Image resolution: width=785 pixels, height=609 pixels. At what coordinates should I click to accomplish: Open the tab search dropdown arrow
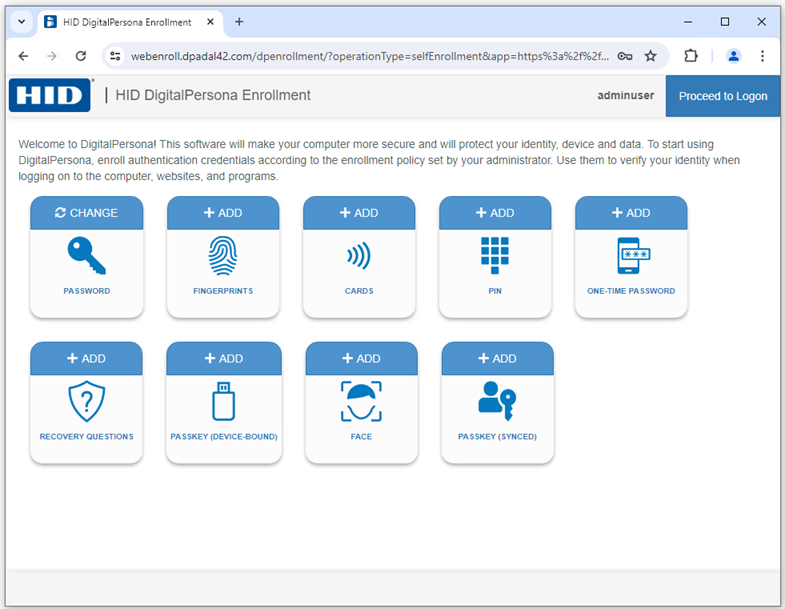coord(21,22)
